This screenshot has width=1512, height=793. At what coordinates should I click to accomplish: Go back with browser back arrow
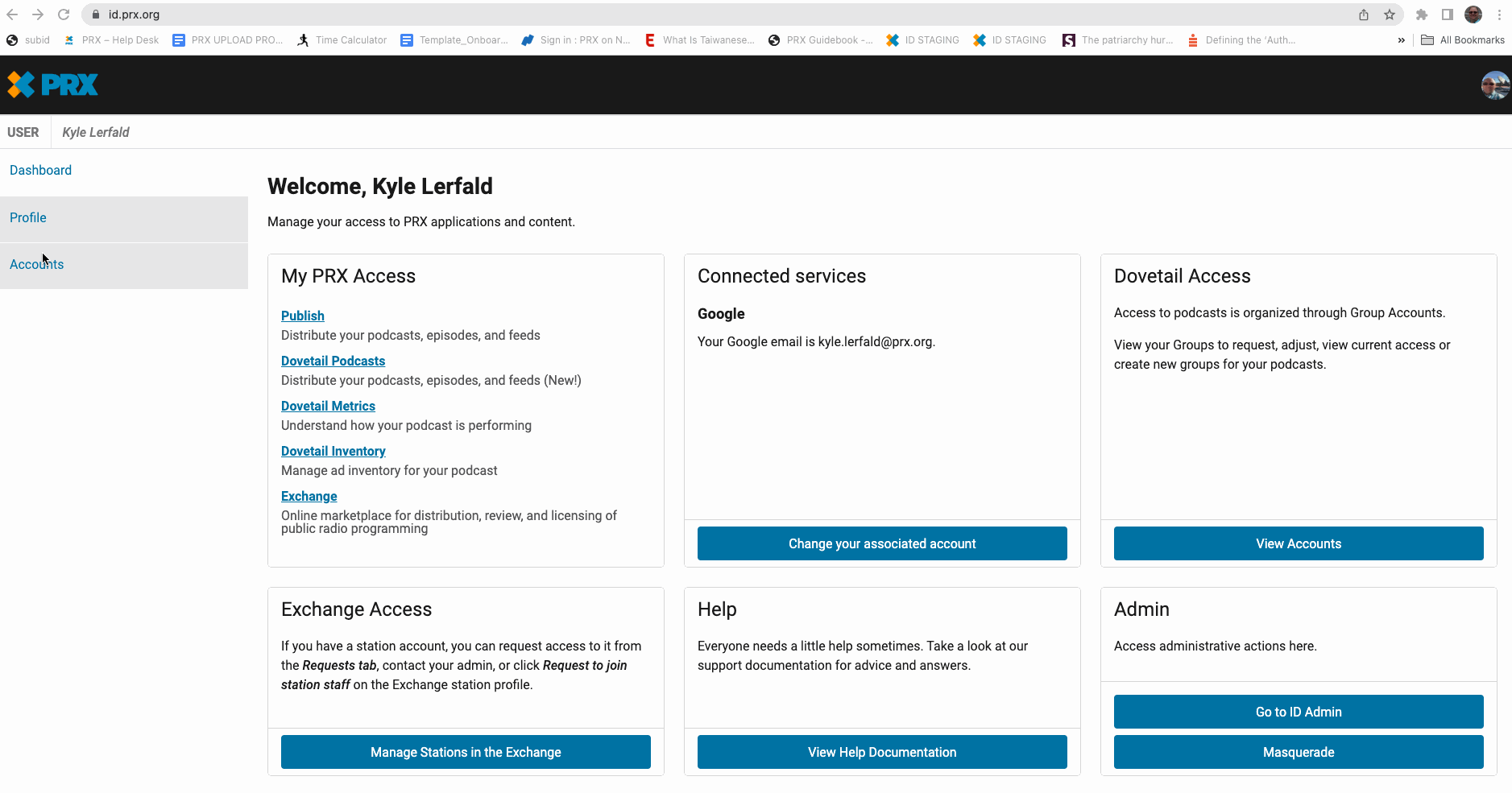pyautogui.click(x=12, y=14)
